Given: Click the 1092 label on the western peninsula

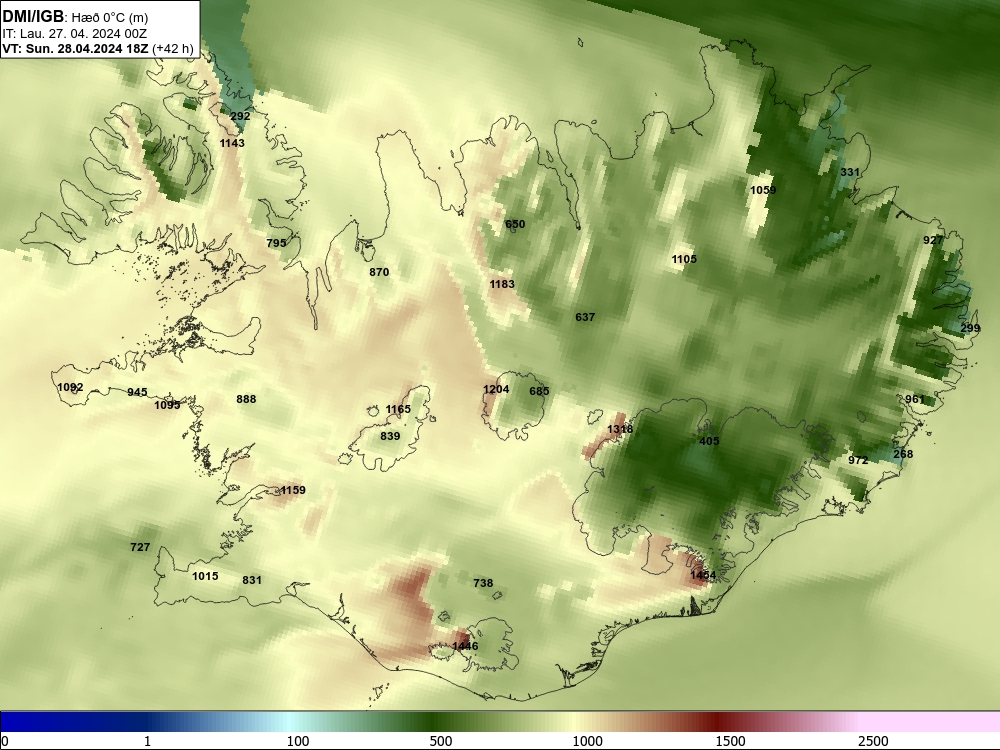Looking at the screenshot, I should pyautogui.click(x=70, y=387).
